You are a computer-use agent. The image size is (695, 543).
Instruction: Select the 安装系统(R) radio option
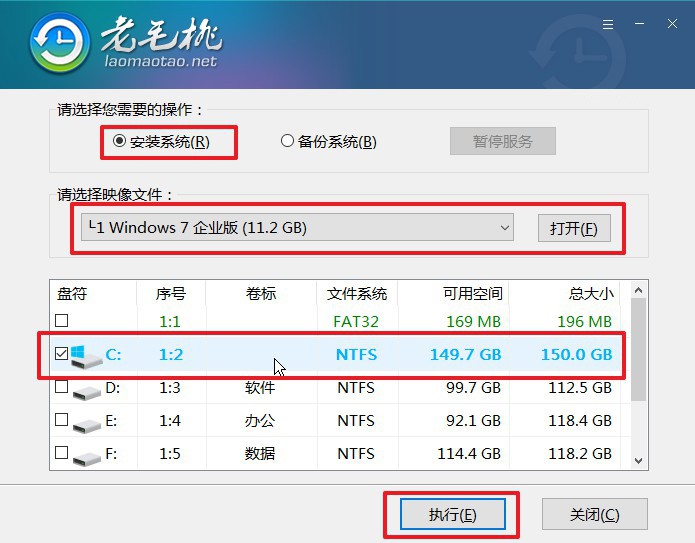tap(120, 141)
